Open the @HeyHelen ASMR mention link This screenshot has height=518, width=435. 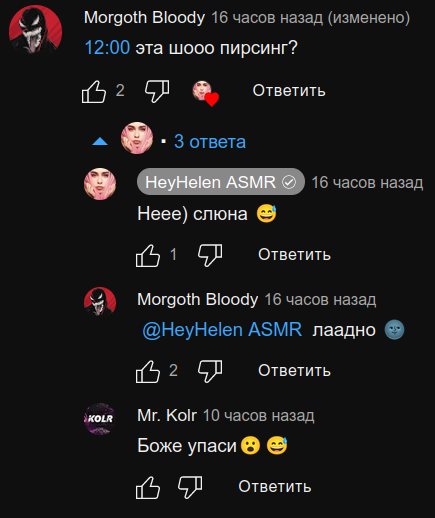click(x=222, y=330)
